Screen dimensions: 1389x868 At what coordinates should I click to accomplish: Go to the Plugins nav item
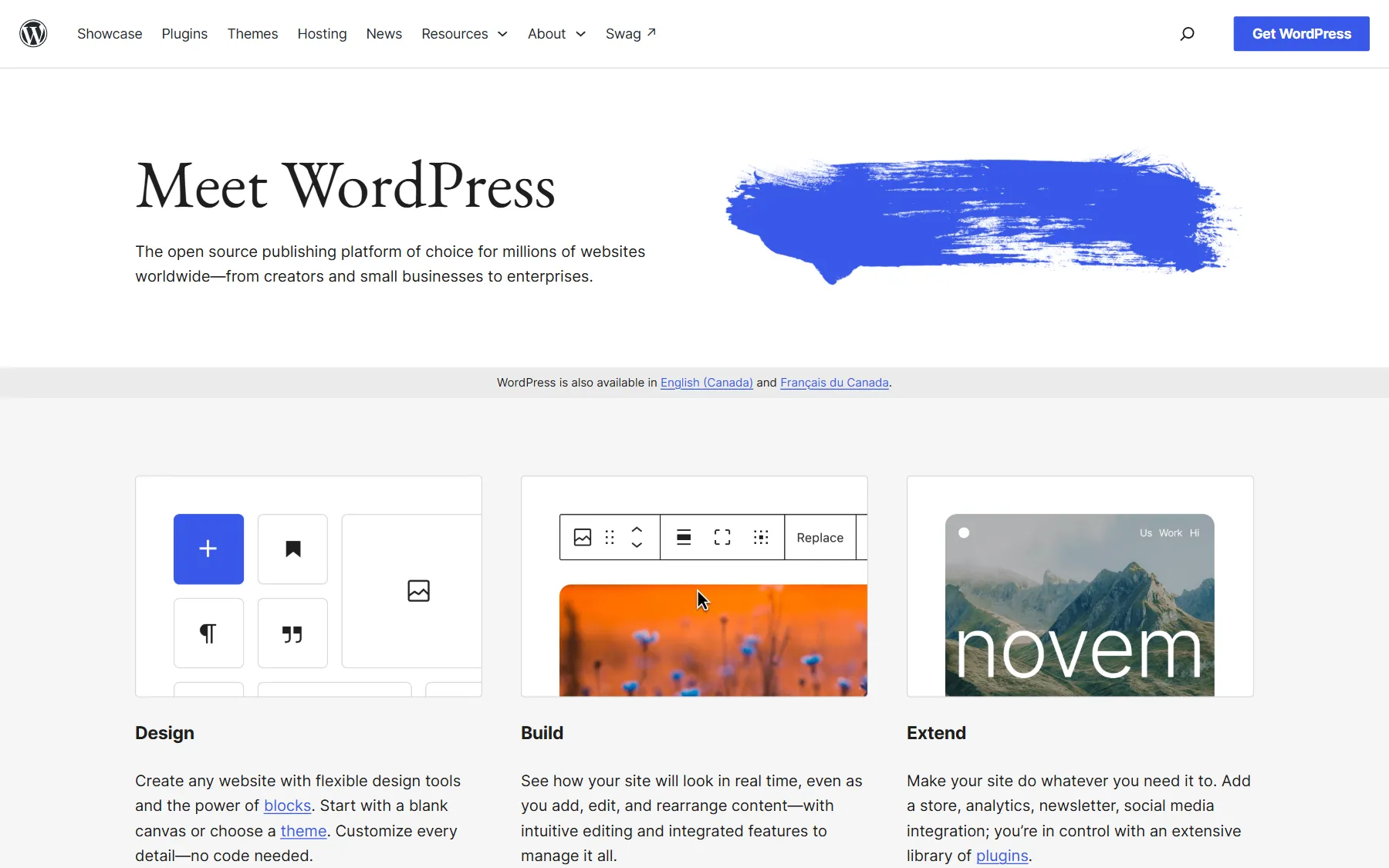pos(184,34)
